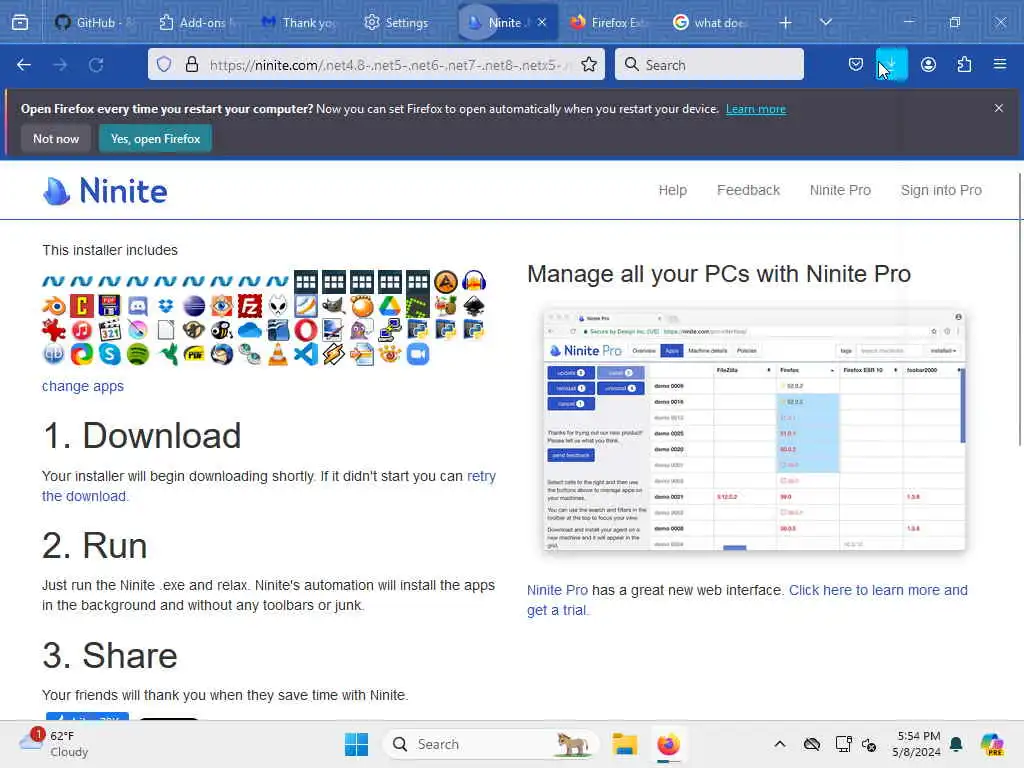
Task: Click the FileZilla icon in installer list
Action: 250,306
